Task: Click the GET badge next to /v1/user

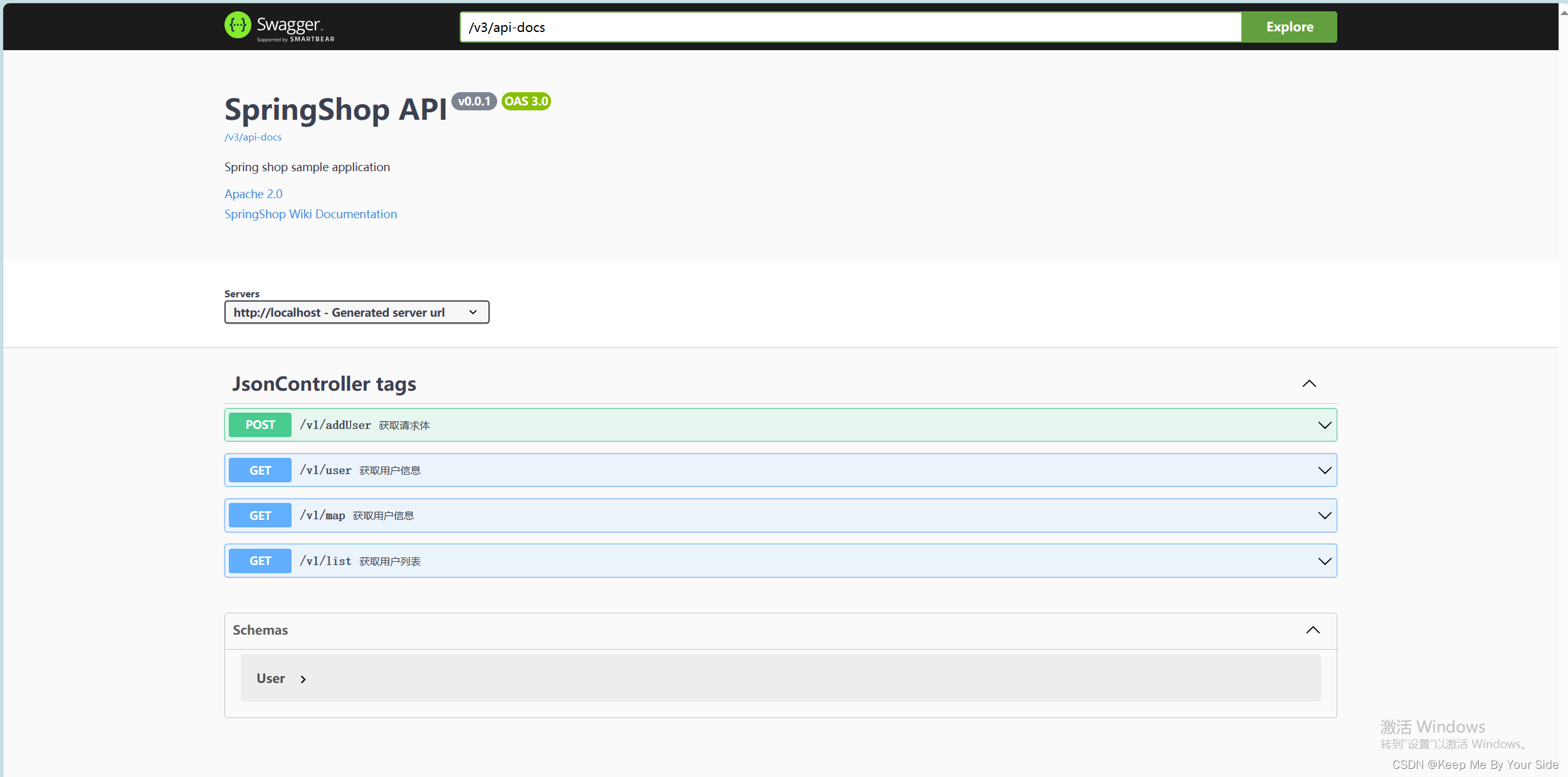Action: tap(260, 470)
